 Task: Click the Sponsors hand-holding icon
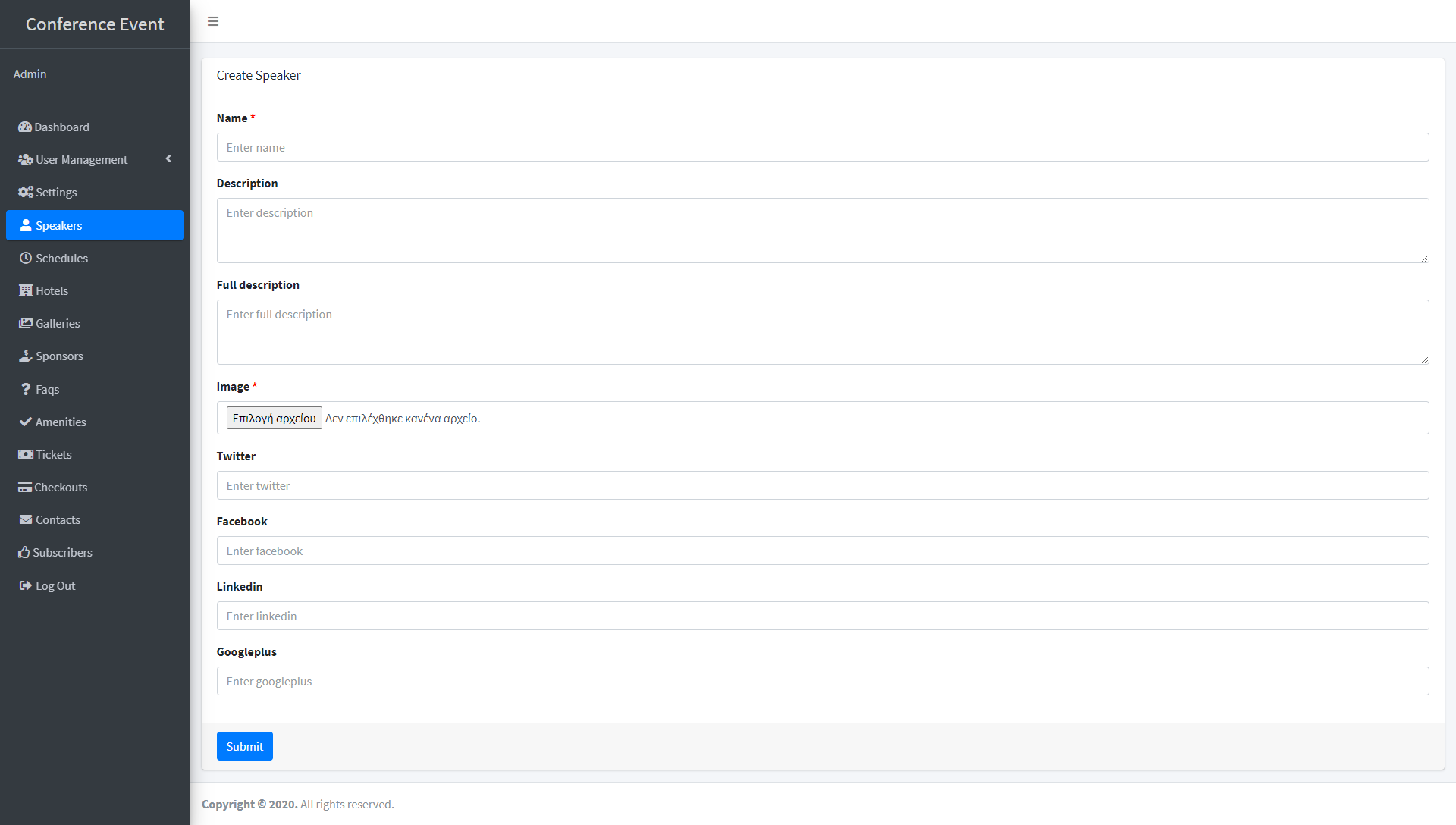26,356
